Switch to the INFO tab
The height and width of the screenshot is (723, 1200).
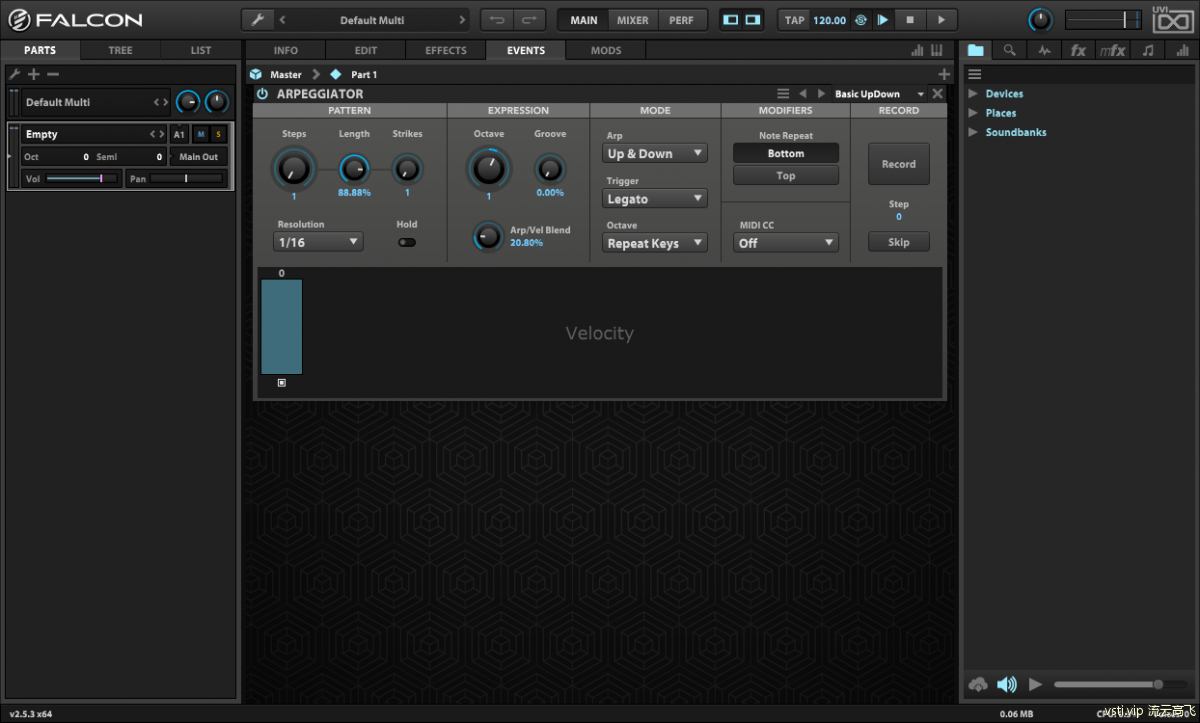tap(286, 50)
